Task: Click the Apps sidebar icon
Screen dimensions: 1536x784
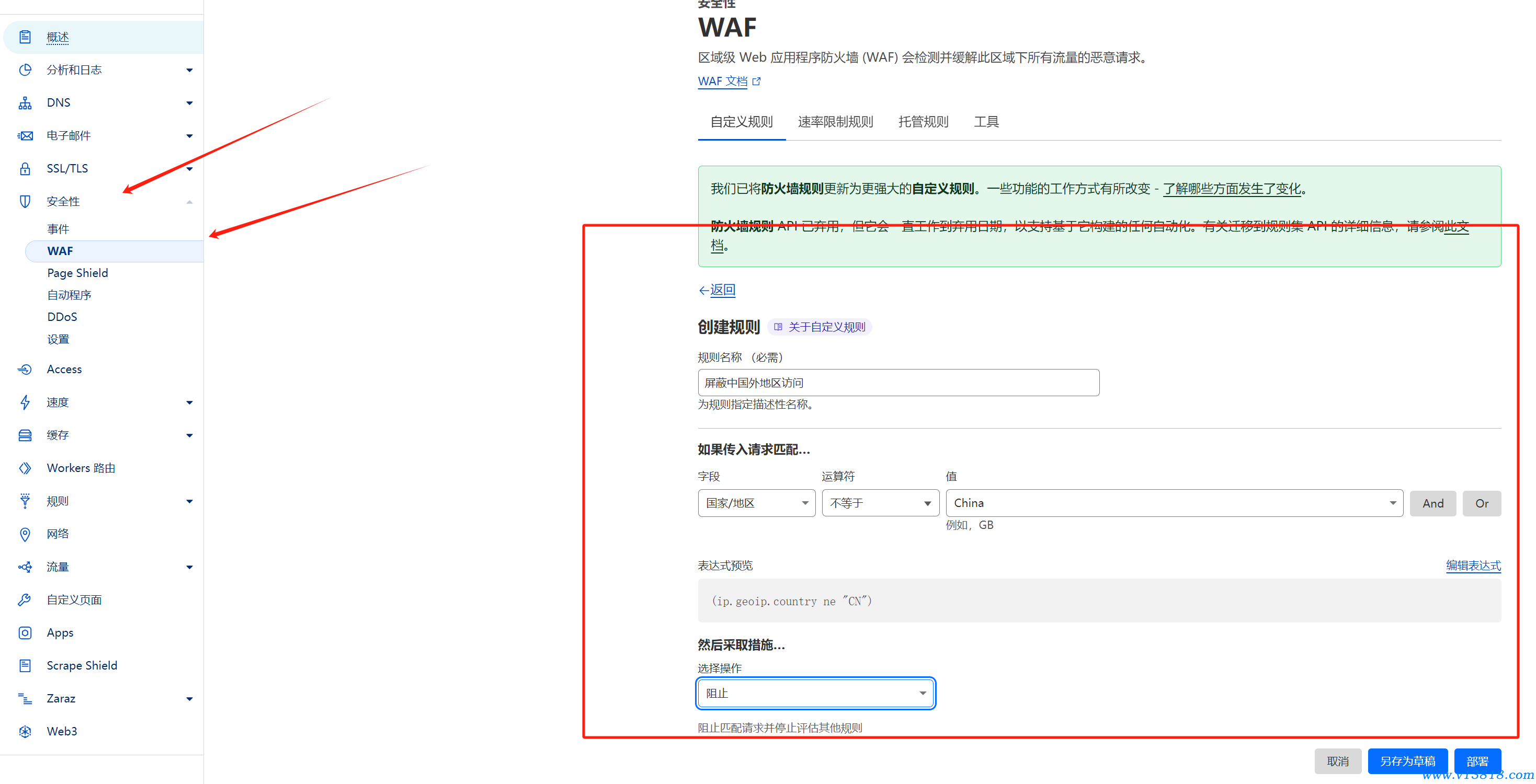Action: (25, 632)
